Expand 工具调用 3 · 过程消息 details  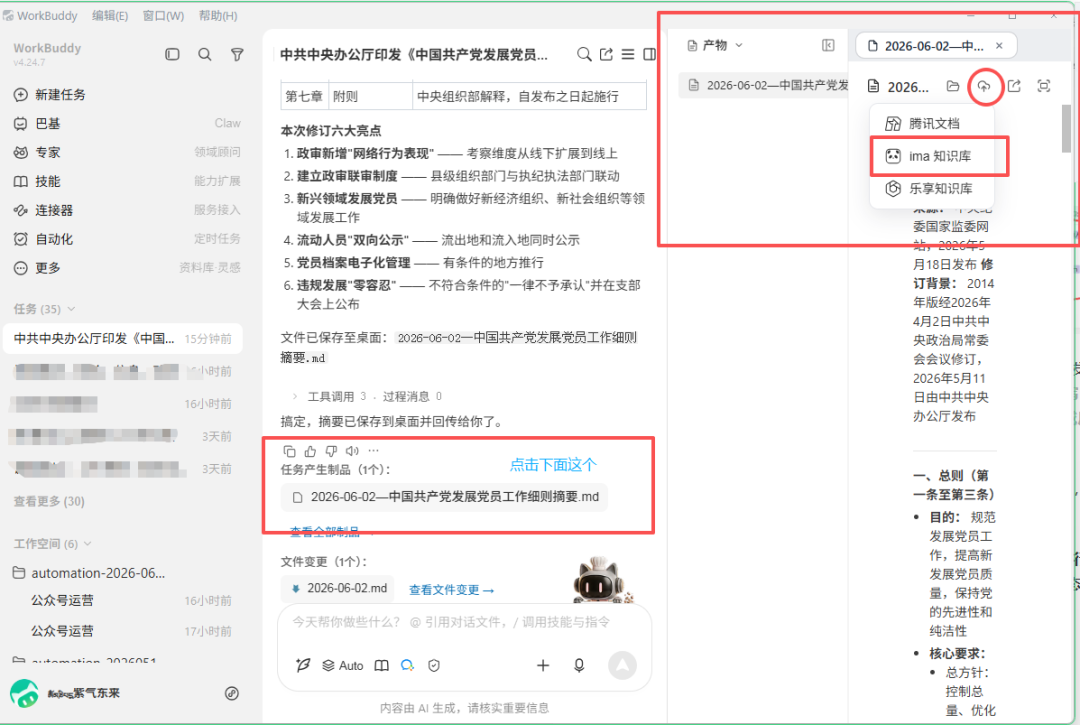(x=367, y=397)
